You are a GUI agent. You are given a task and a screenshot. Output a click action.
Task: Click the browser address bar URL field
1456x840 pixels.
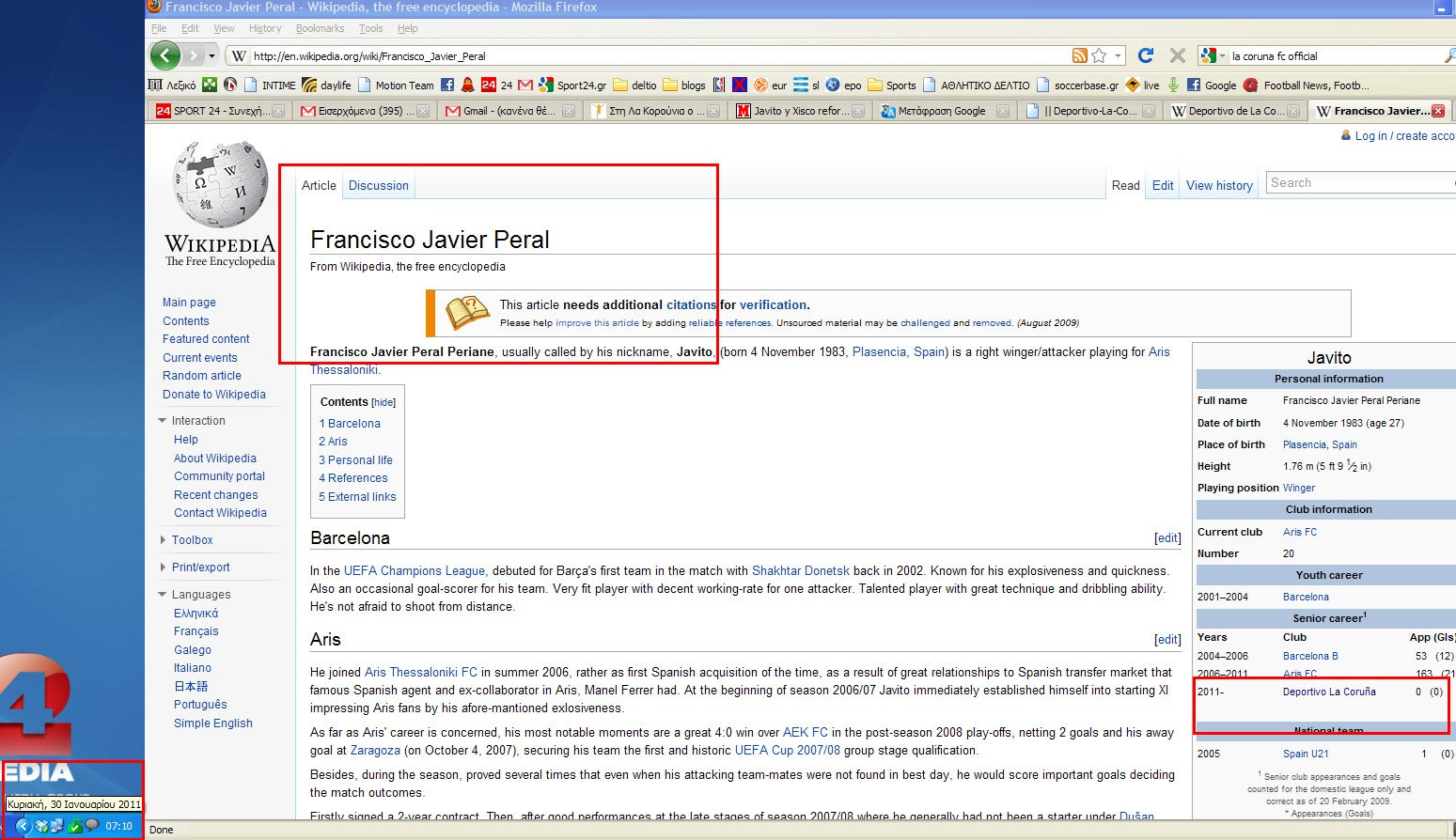tap(658, 55)
